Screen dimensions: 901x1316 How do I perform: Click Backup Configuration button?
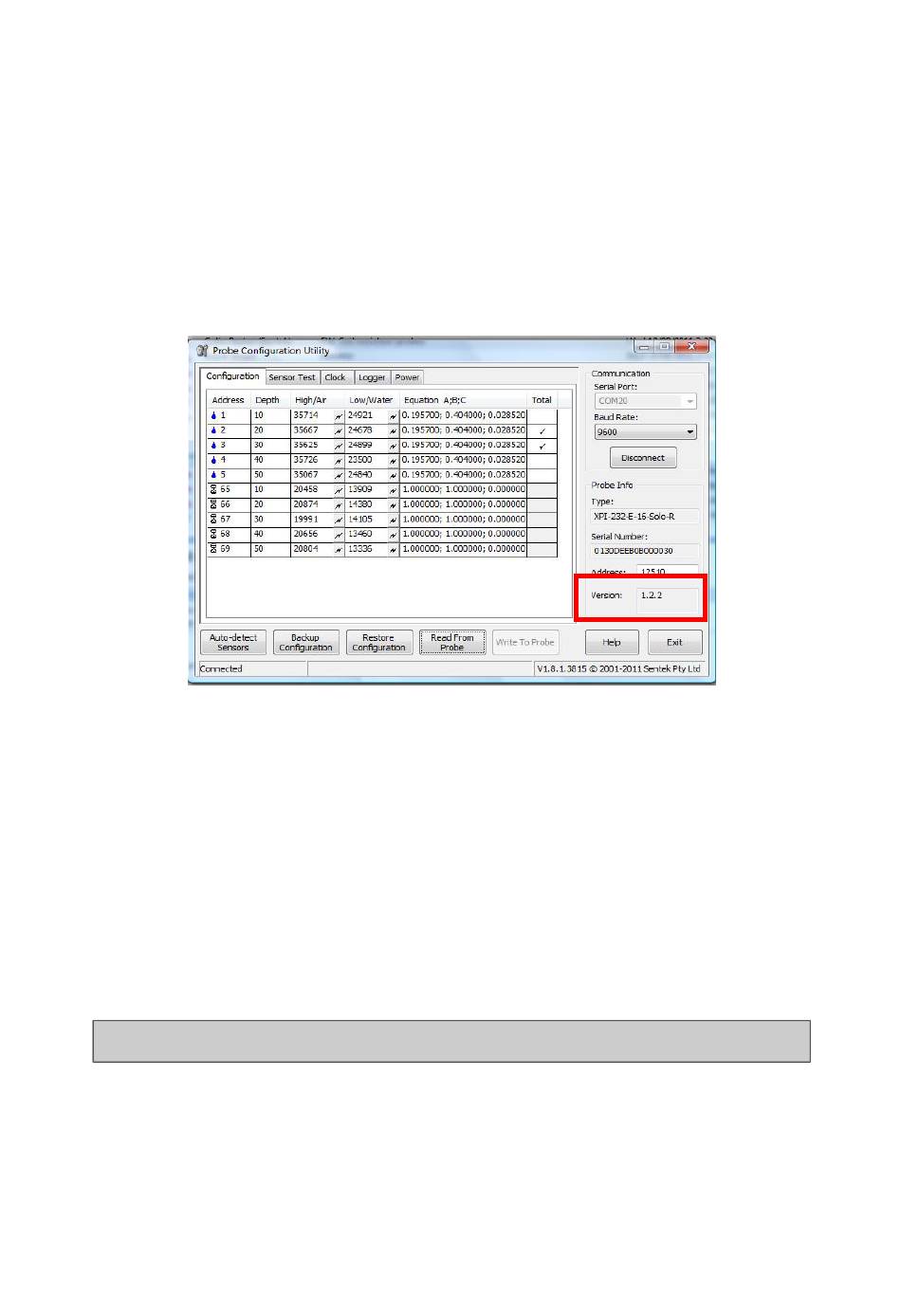click(305, 643)
